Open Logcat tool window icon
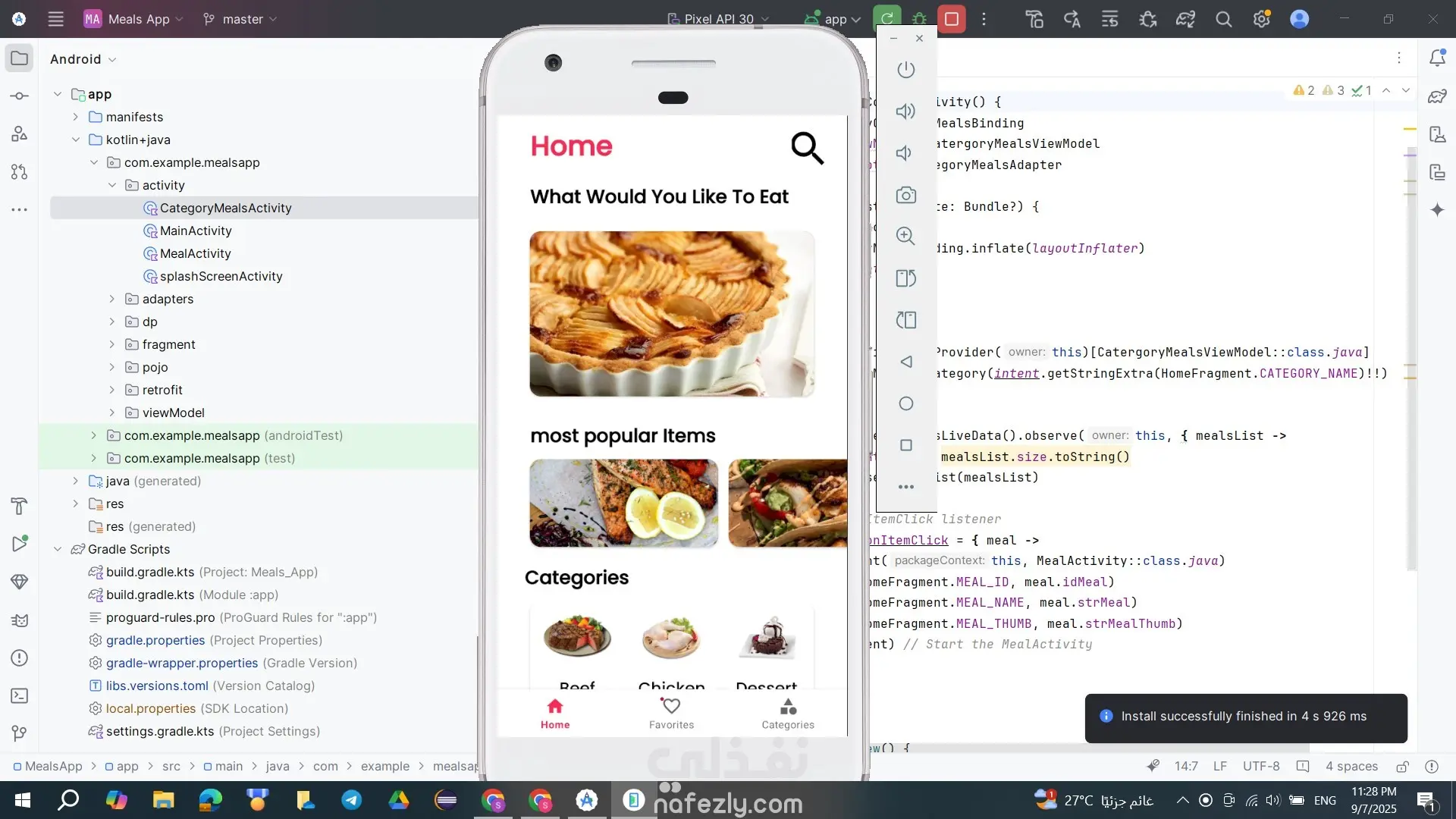Viewport: 1456px width, 819px height. point(20,620)
